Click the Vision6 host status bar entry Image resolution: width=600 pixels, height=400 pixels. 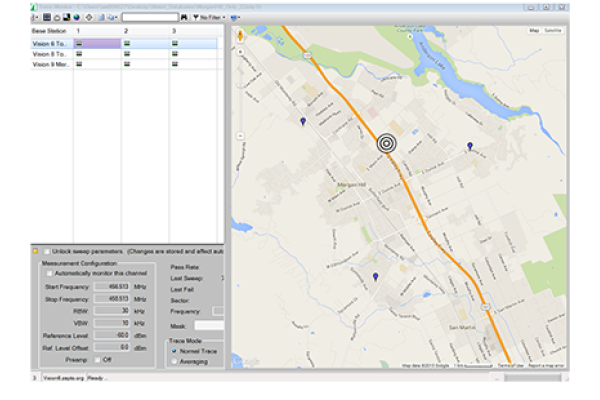[64, 378]
